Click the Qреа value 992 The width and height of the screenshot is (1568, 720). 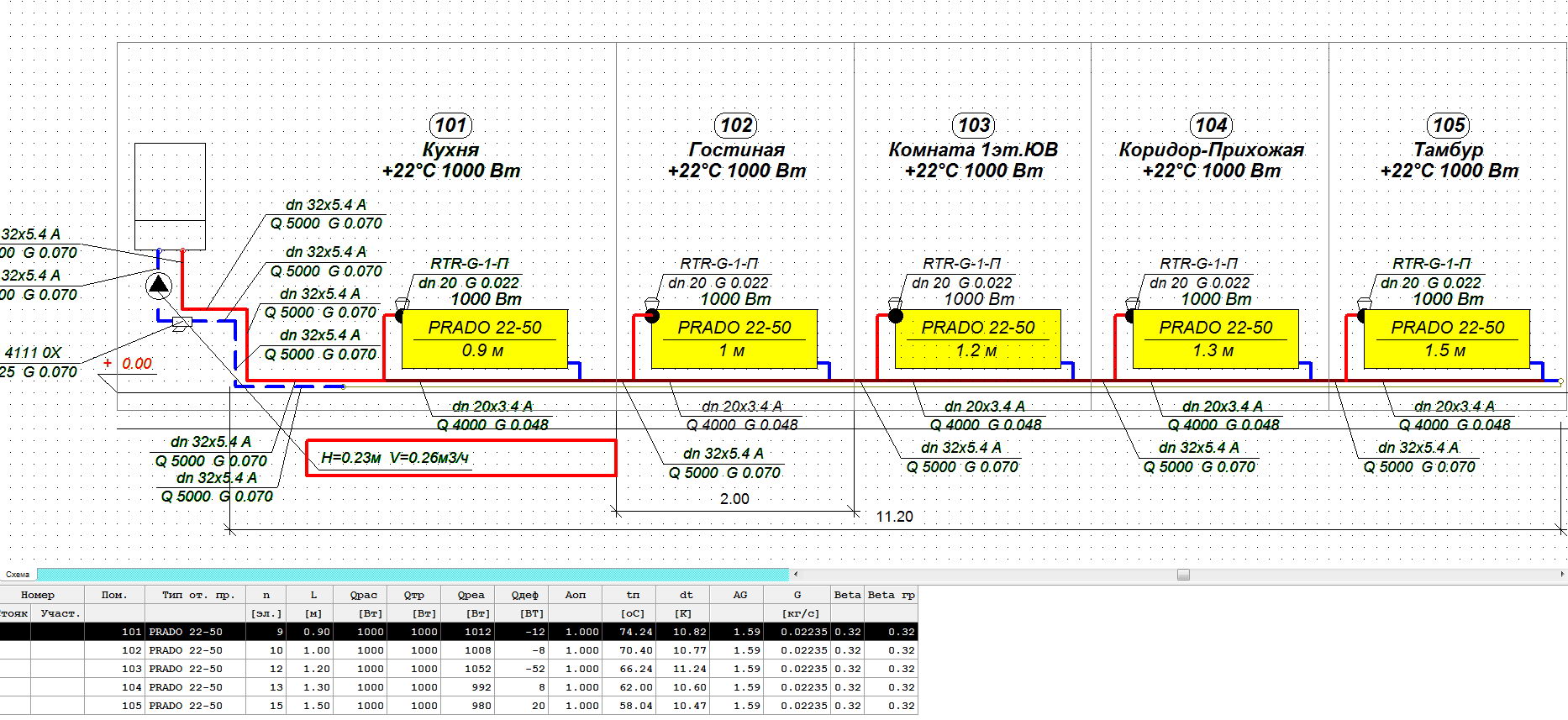click(482, 687)
